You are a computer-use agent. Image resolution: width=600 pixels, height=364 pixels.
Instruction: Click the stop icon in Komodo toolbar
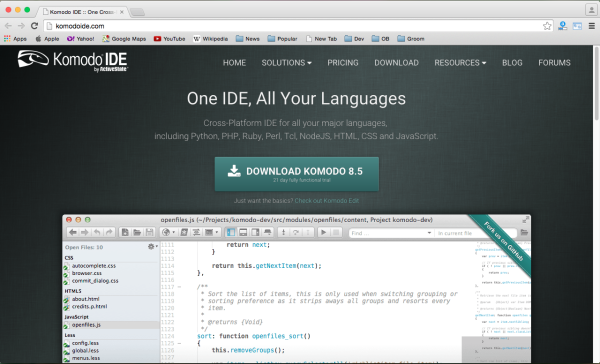point(336,232)
